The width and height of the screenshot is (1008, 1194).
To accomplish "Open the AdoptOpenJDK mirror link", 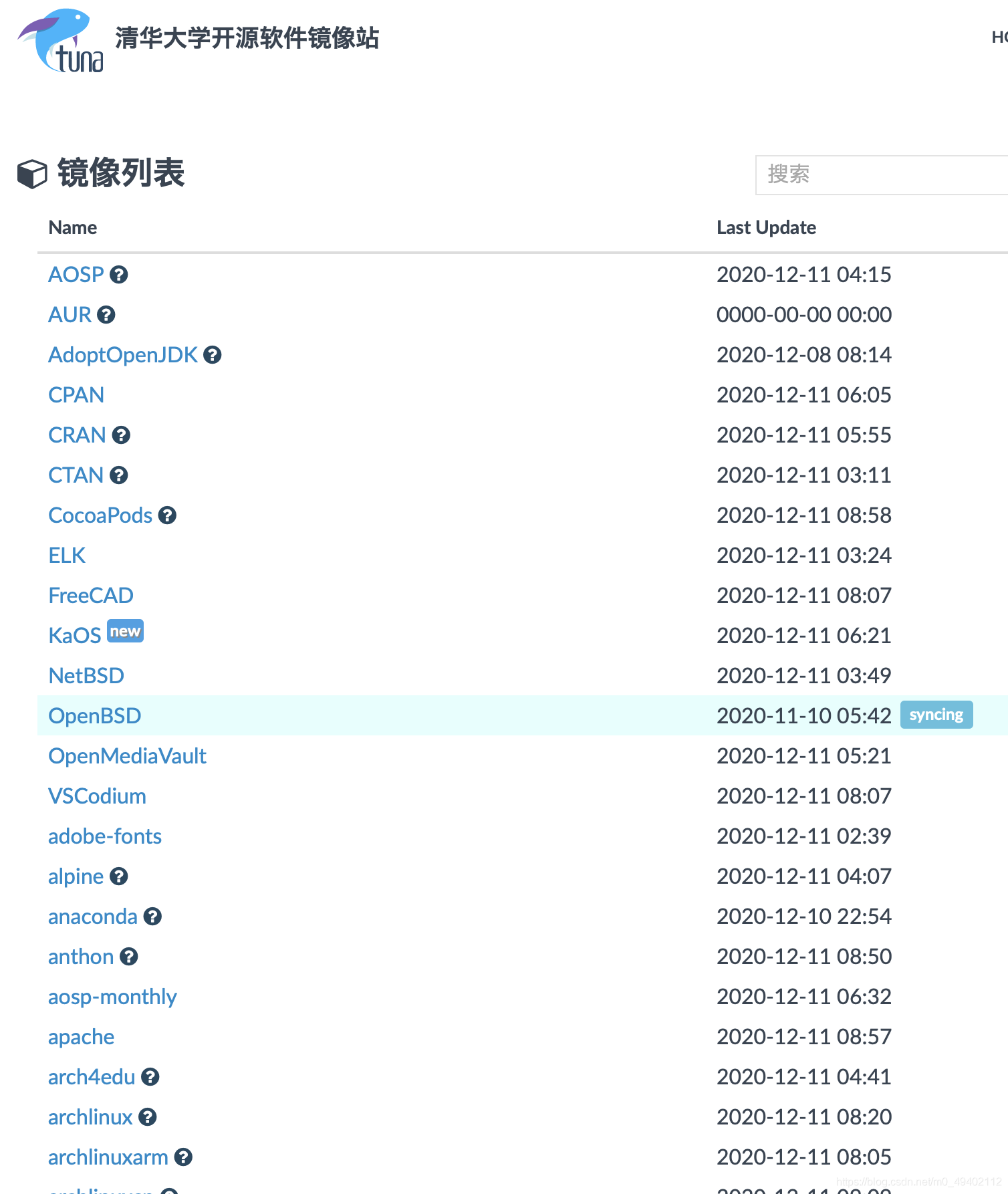I will [123, 355].
